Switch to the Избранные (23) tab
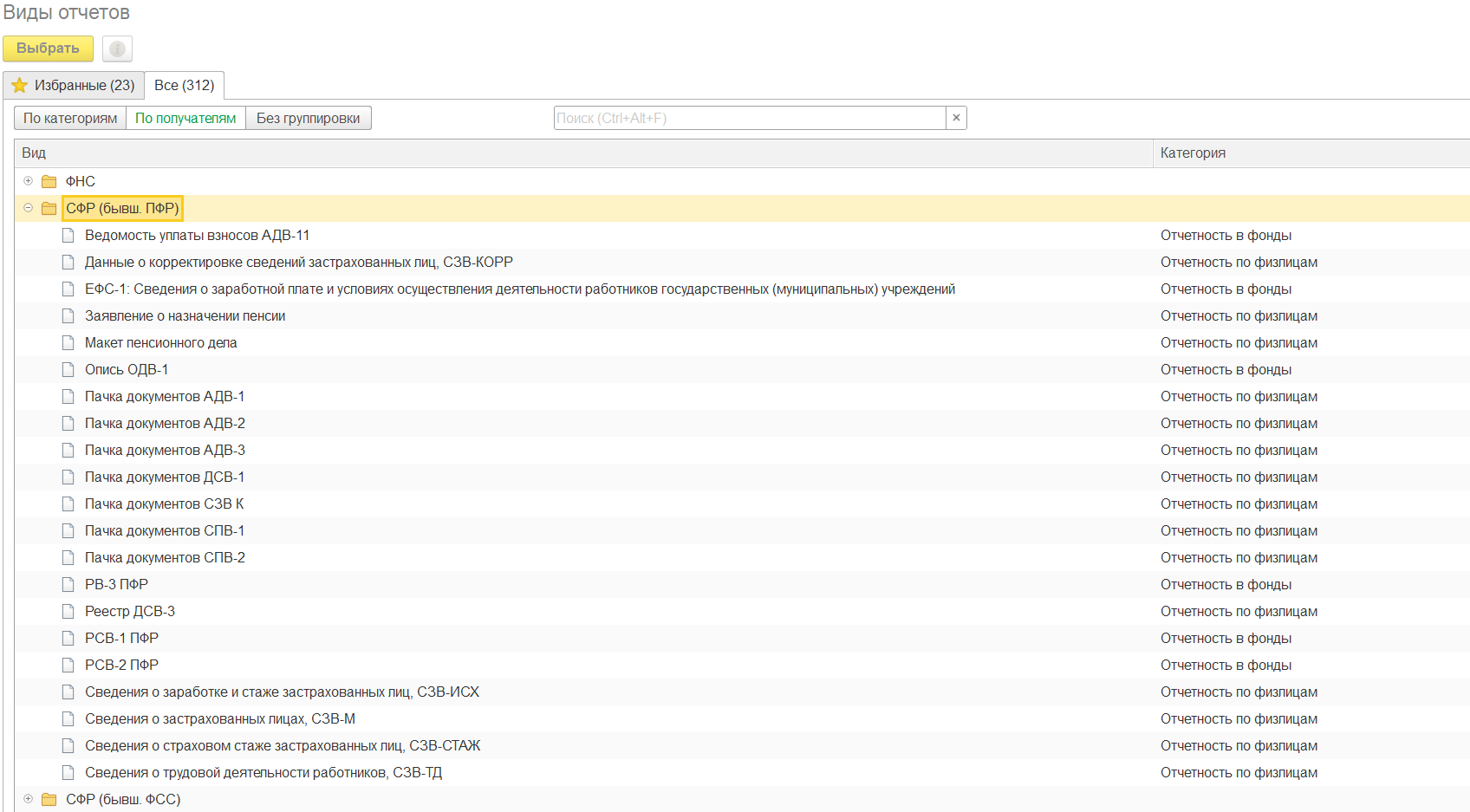Image resolution: width=1470 pixels, height=812 pixels. click(74, 85)
